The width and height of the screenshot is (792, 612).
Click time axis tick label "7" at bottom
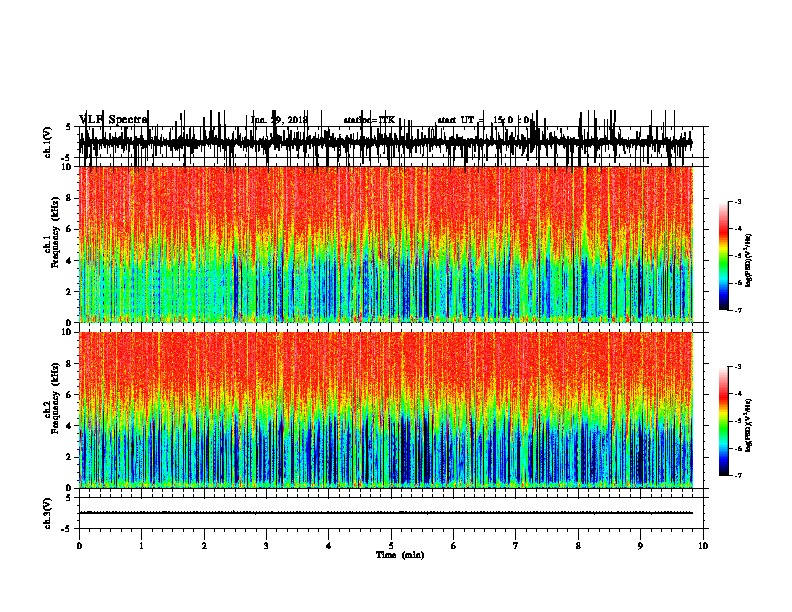[x=516, y=545]
